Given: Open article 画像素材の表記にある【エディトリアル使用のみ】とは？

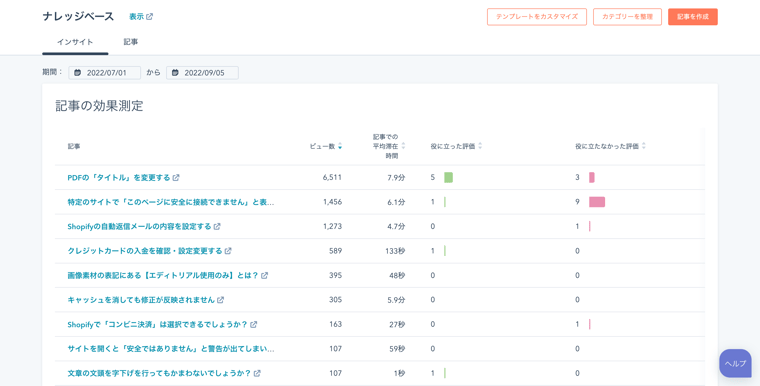Looking at the screenshot, I should (x=163, y=275).
